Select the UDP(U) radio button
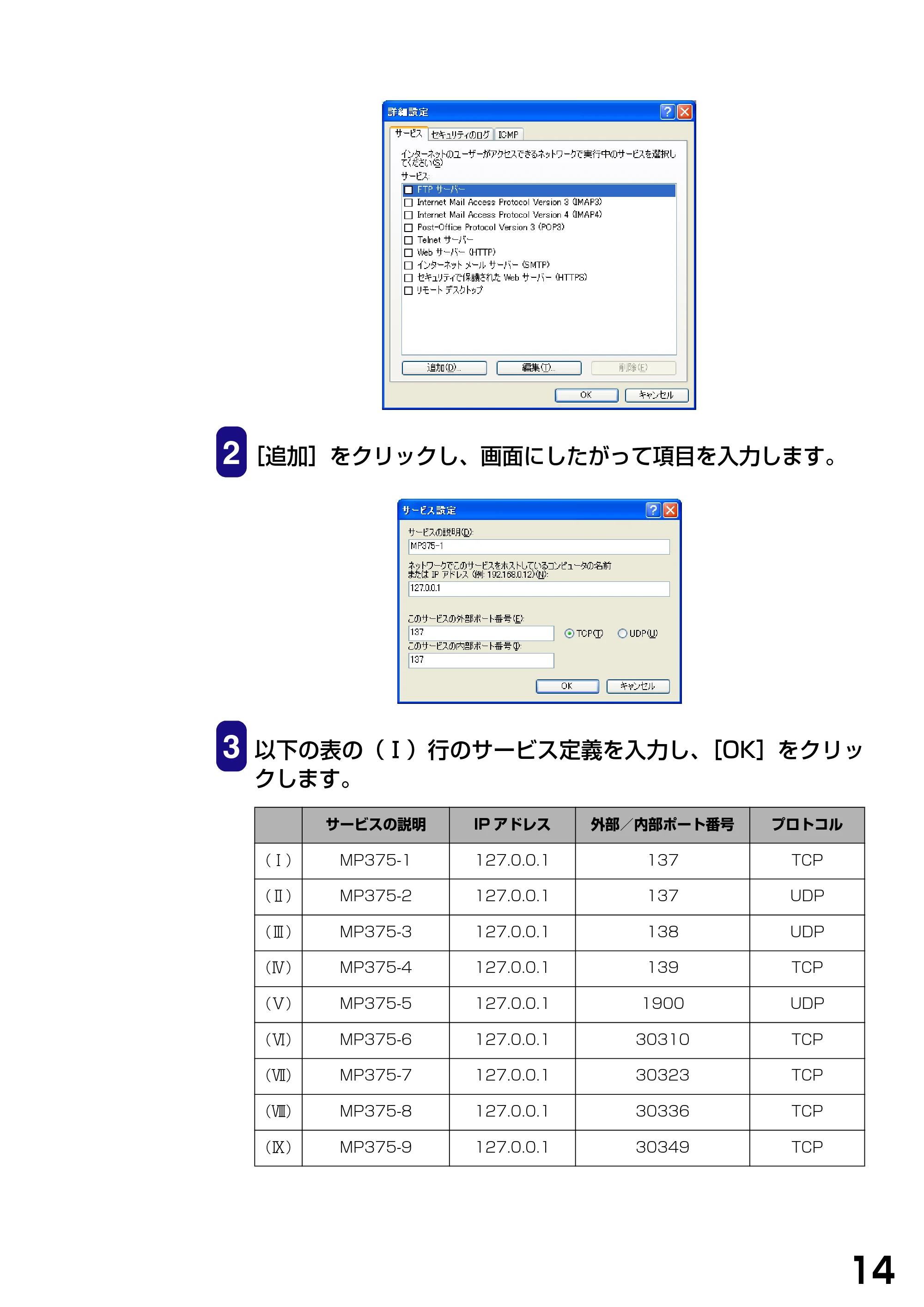 [622, 634]
